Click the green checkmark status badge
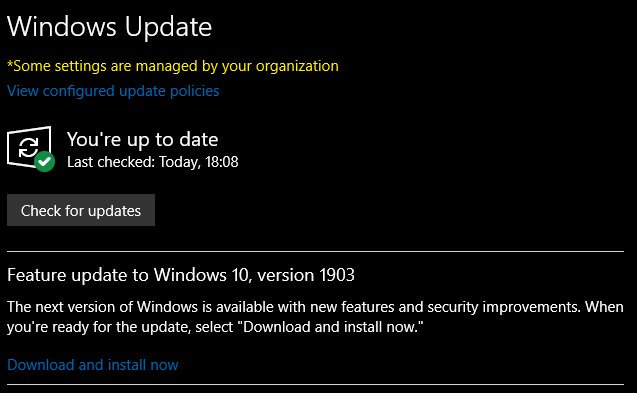 [x=44, y=161]
